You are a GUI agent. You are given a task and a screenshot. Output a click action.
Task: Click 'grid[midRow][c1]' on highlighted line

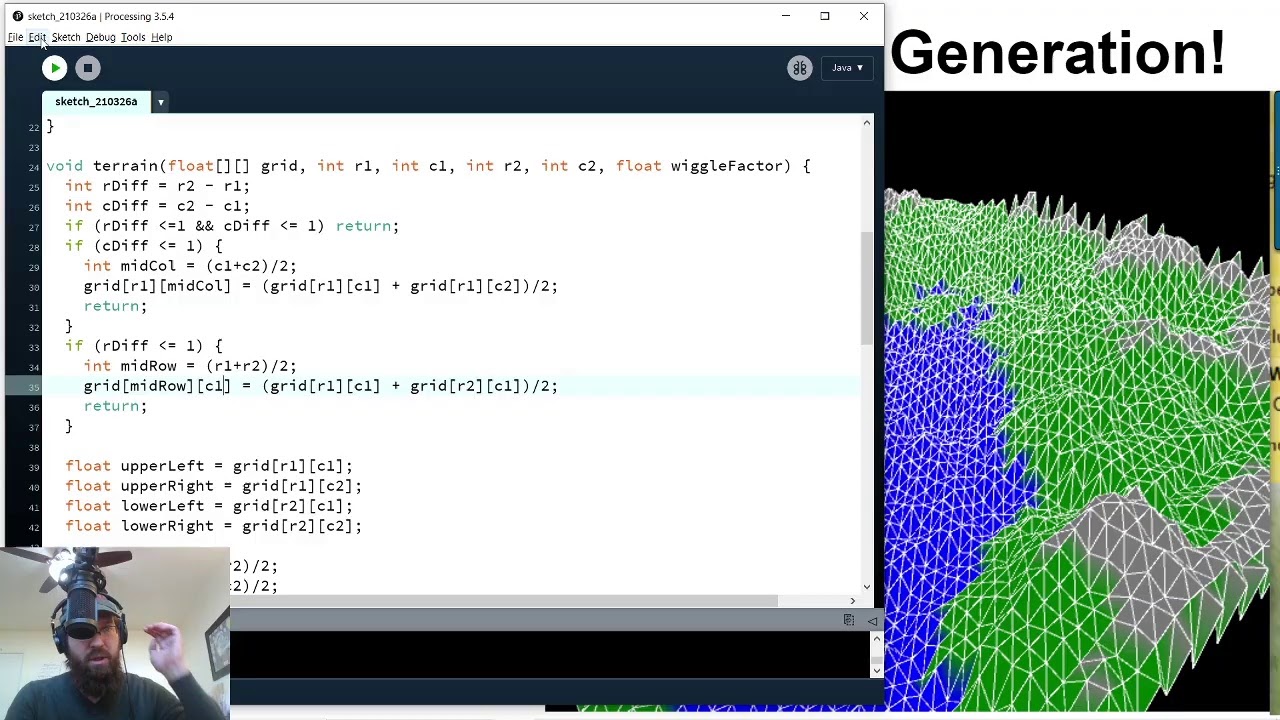(157, 386)
